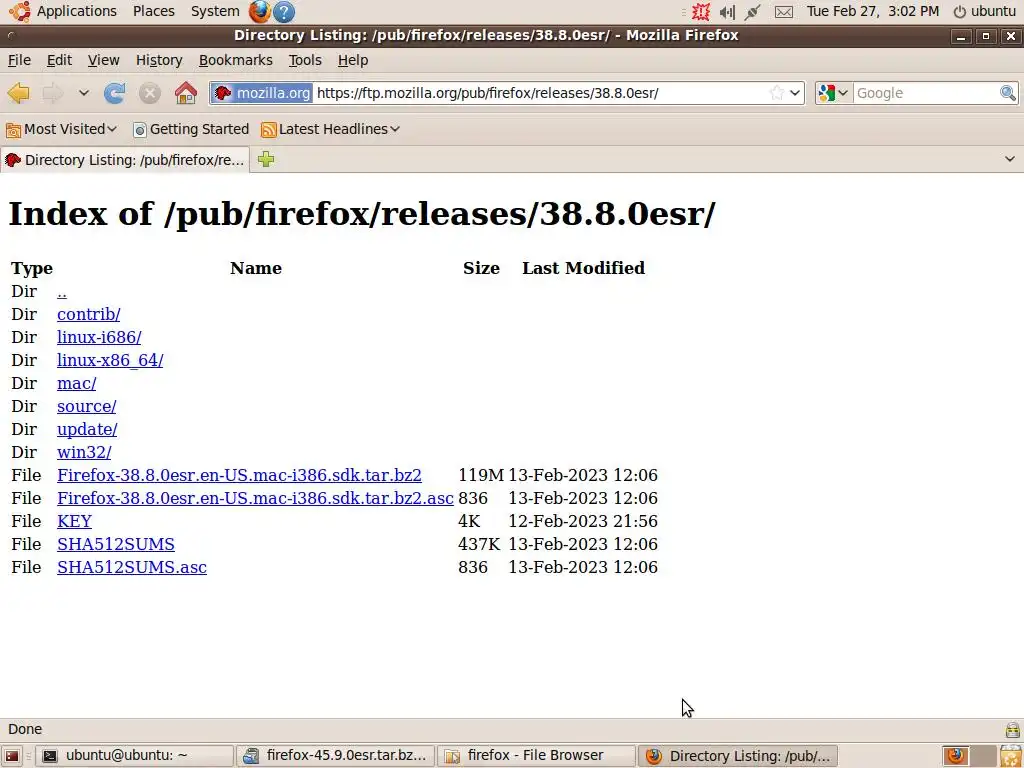
Task: Click the mozilla.org site identity badge
Action: (262, 93)
